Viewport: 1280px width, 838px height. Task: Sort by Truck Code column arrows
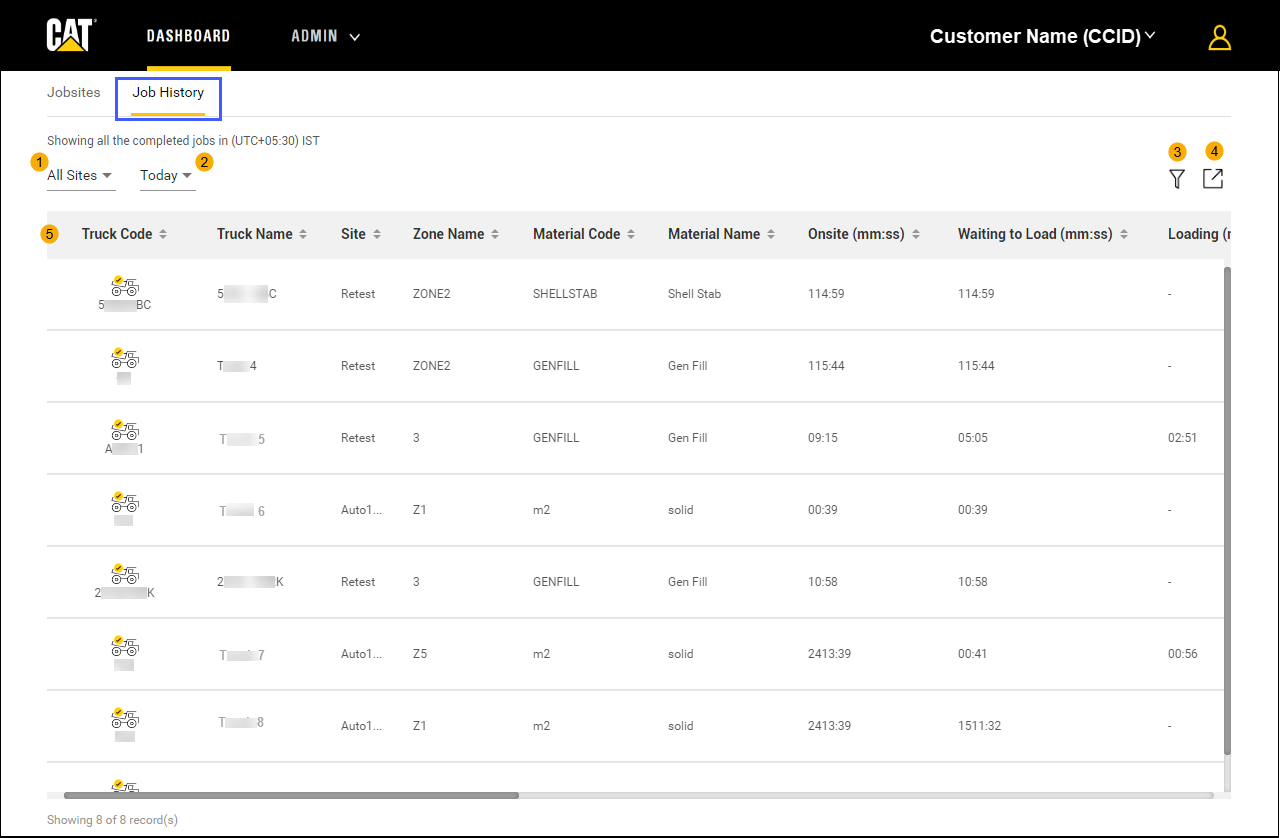pyautogui.click(x=163, y=234)
